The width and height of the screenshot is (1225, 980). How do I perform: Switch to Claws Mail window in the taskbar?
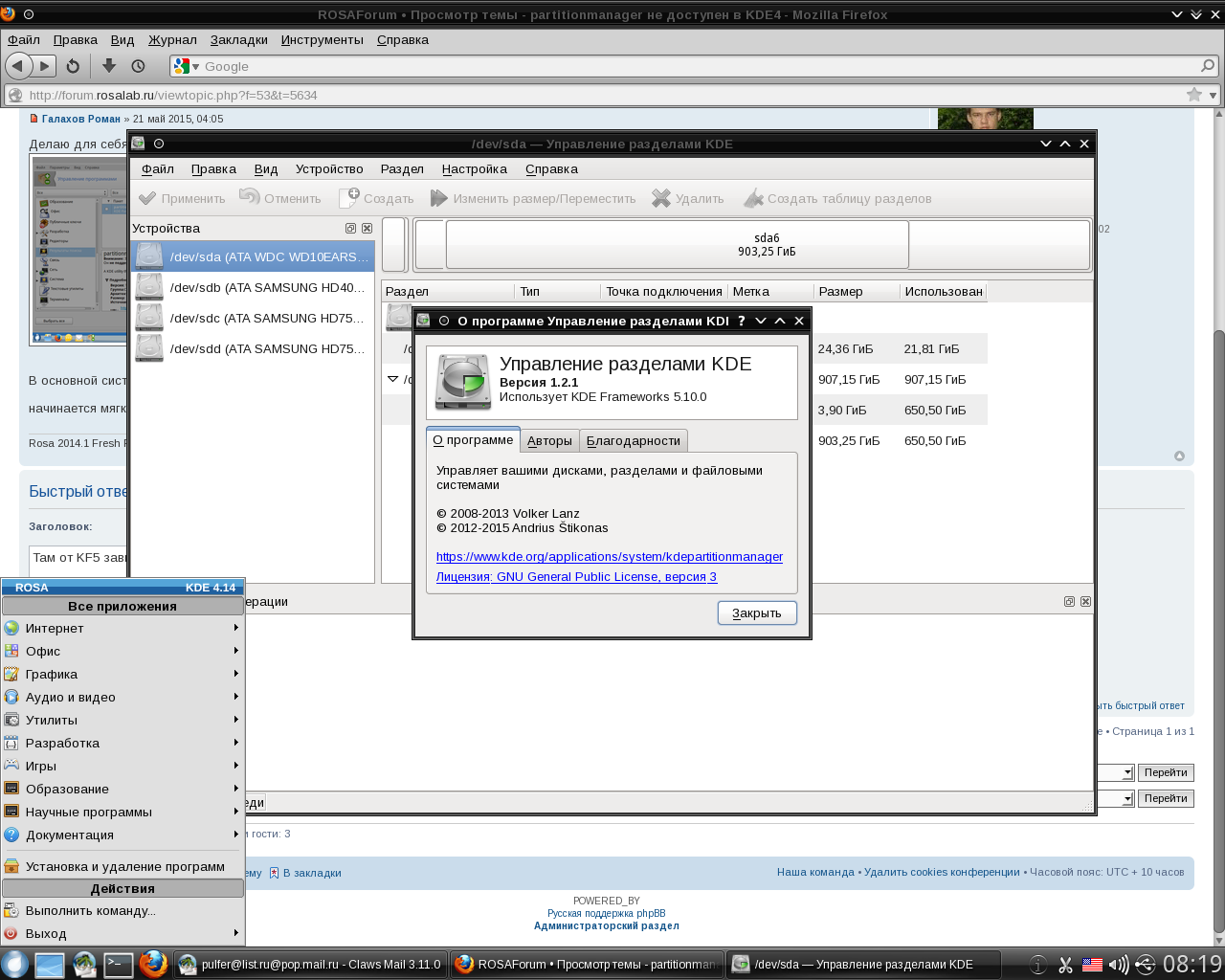click(x=311, y=964)
